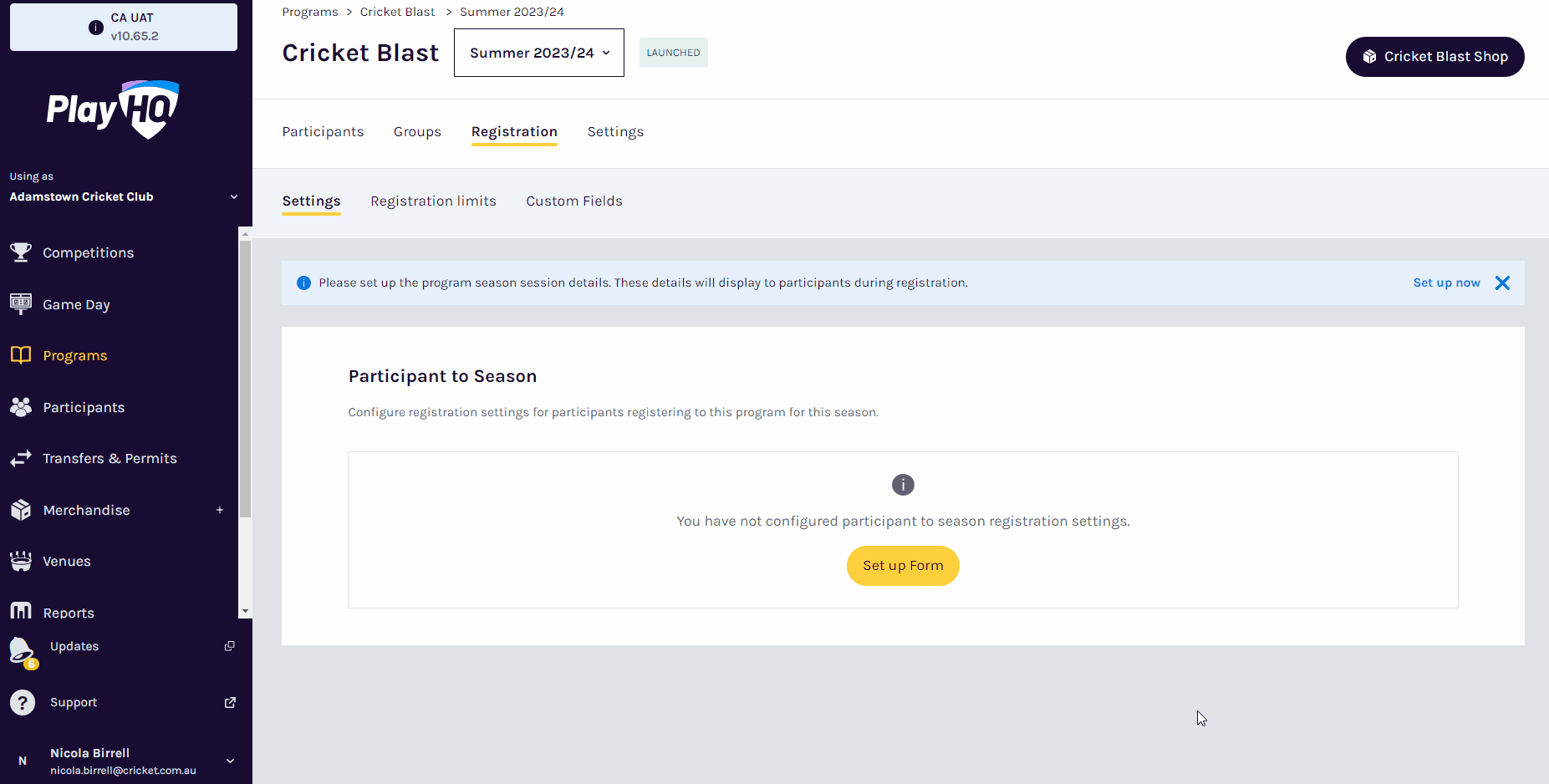The image size is (1549, 784).
Task: Open the Support external link icon
Action: click(x=230, y=702)
